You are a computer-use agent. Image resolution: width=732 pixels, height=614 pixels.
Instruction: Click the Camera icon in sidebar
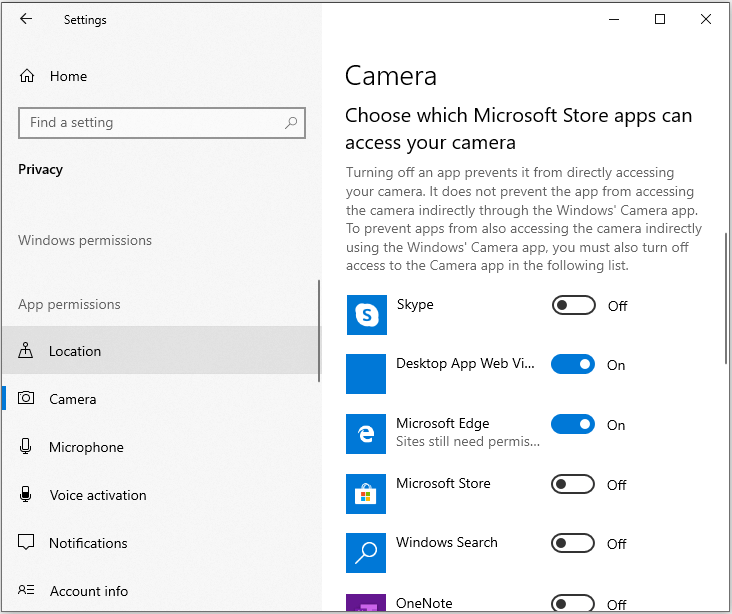point(26,398)
